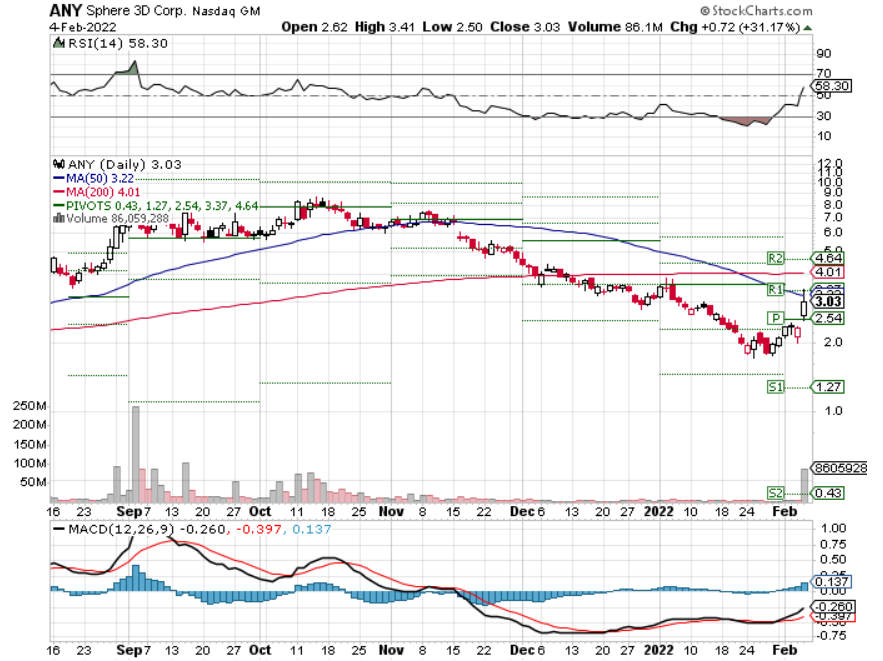
Task: Click the ANY ticker symbol in the header
Action: (66, 10)
